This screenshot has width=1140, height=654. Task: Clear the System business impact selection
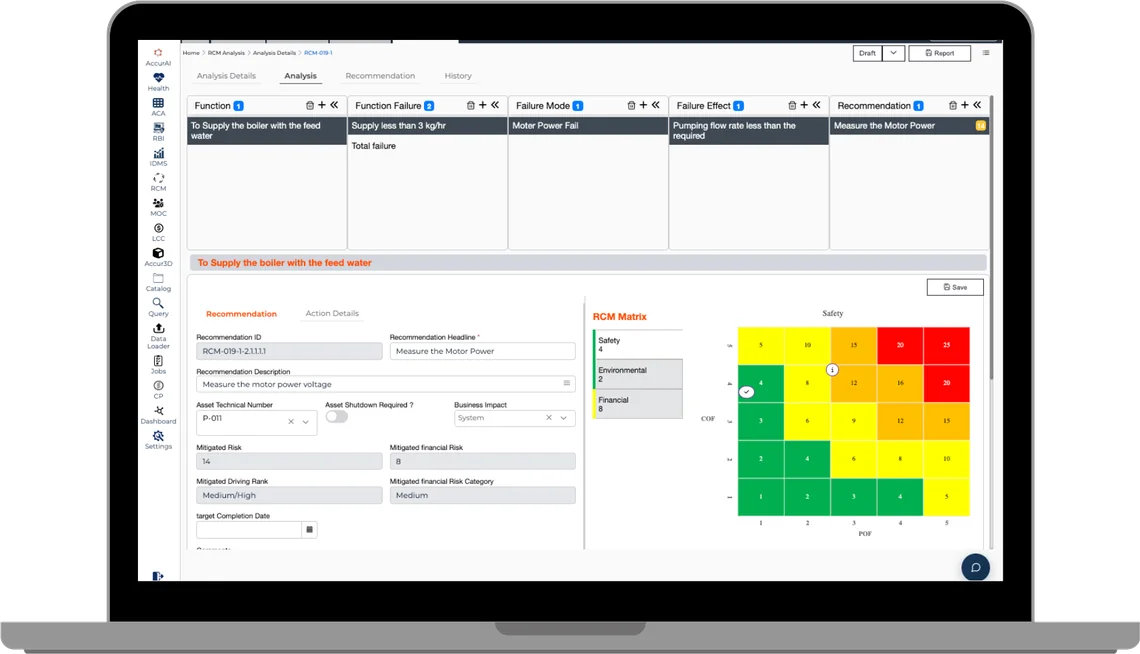[x=549, y=418]
